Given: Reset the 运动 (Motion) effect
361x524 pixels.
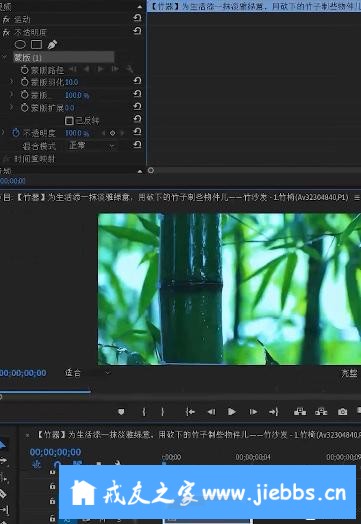Looking at the screenshot, I should [137, 18].
